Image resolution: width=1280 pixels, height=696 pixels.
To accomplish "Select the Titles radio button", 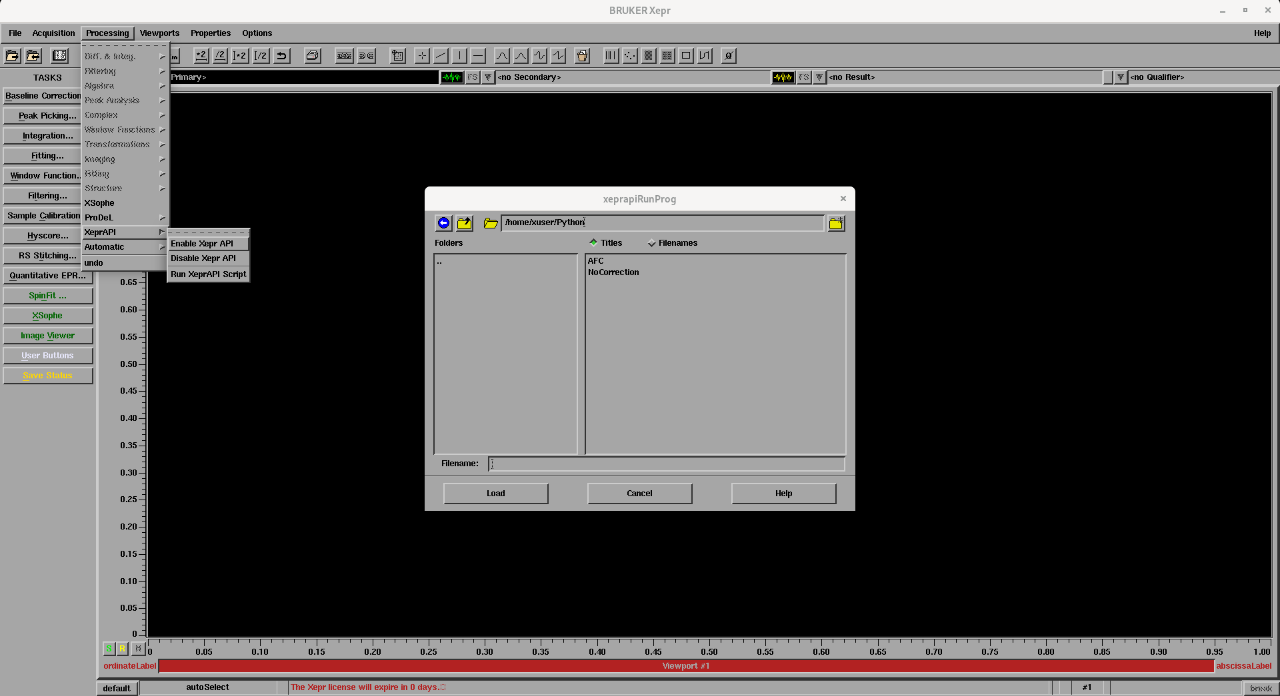I will point(593,242).
